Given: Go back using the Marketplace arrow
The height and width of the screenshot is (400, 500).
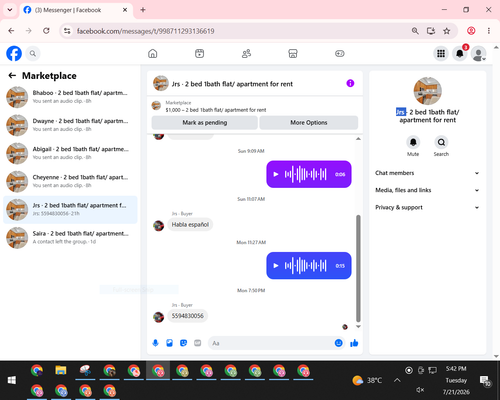Looking at the screenshot, I should tap(12, 76).
